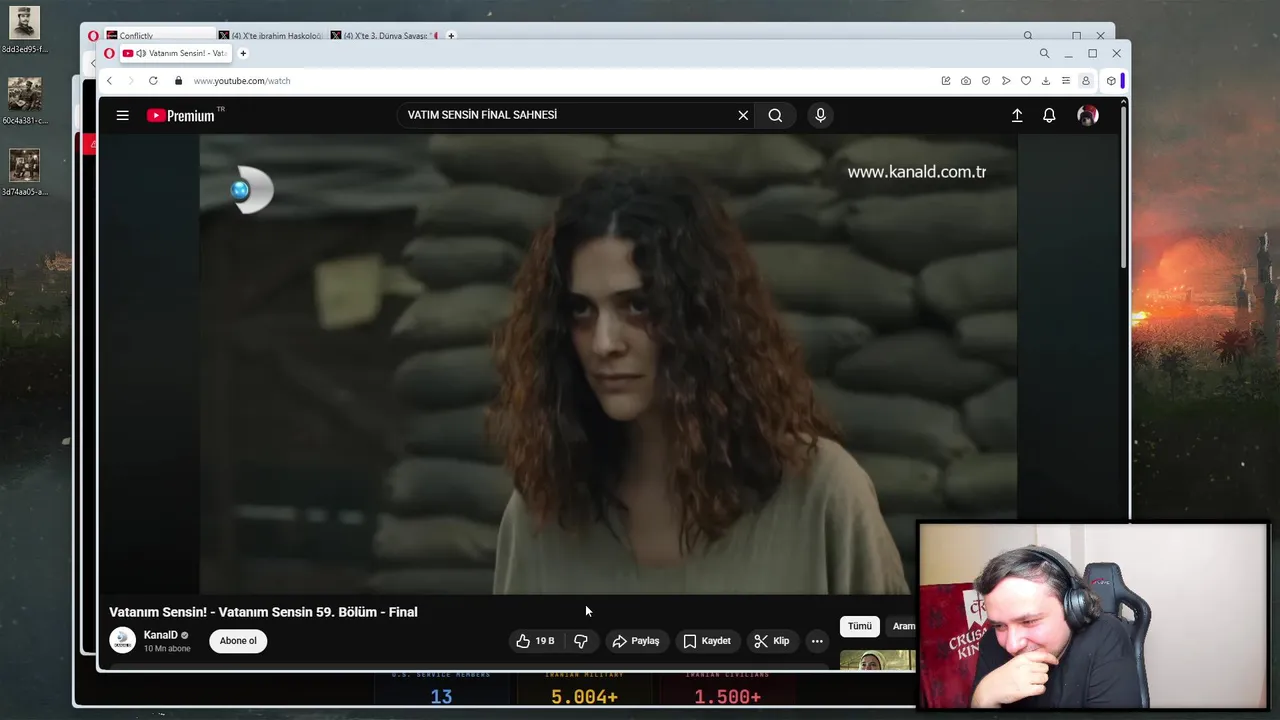Open the YouTube hamburger guide menu
1280x720 pixels.
tap(122, 115)
